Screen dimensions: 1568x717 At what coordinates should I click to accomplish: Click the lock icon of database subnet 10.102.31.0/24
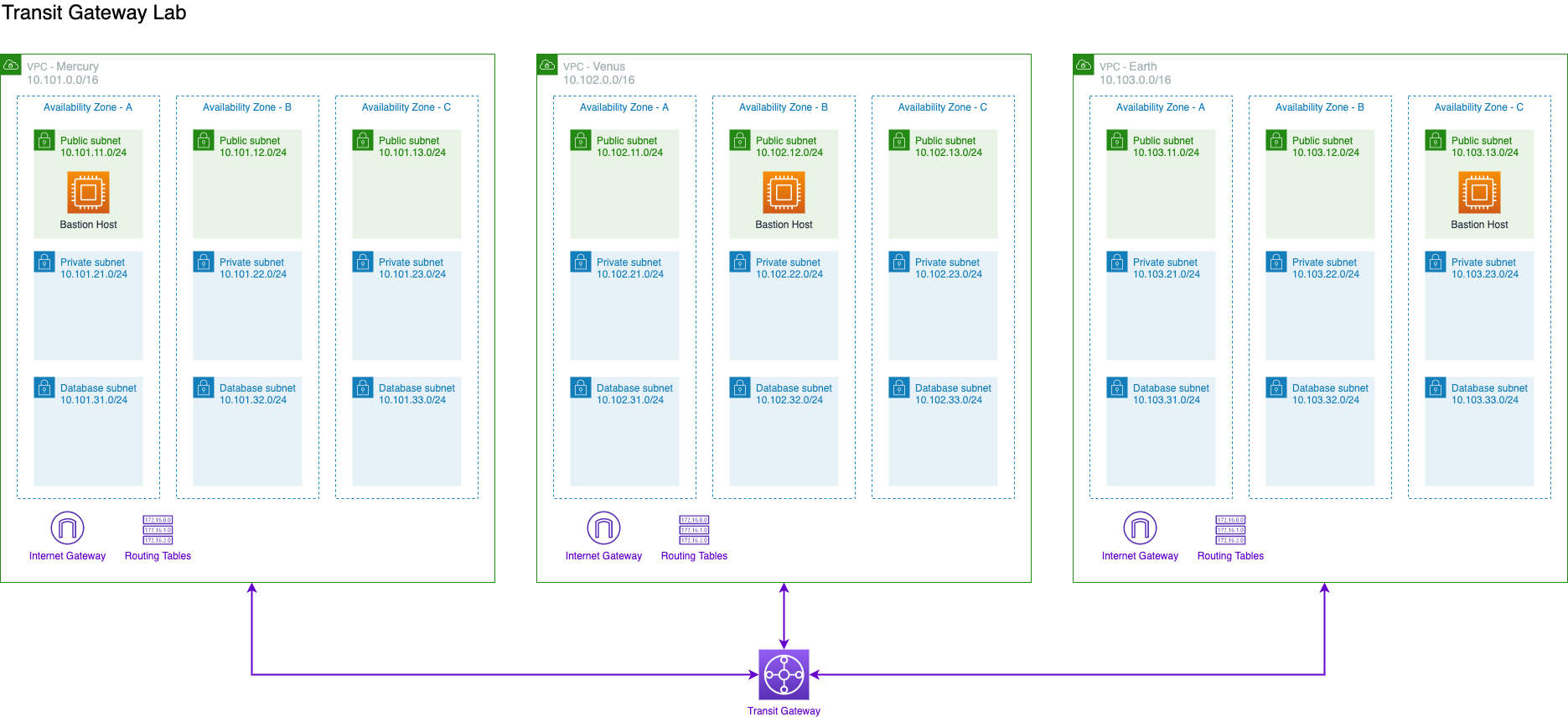(581, 387)
